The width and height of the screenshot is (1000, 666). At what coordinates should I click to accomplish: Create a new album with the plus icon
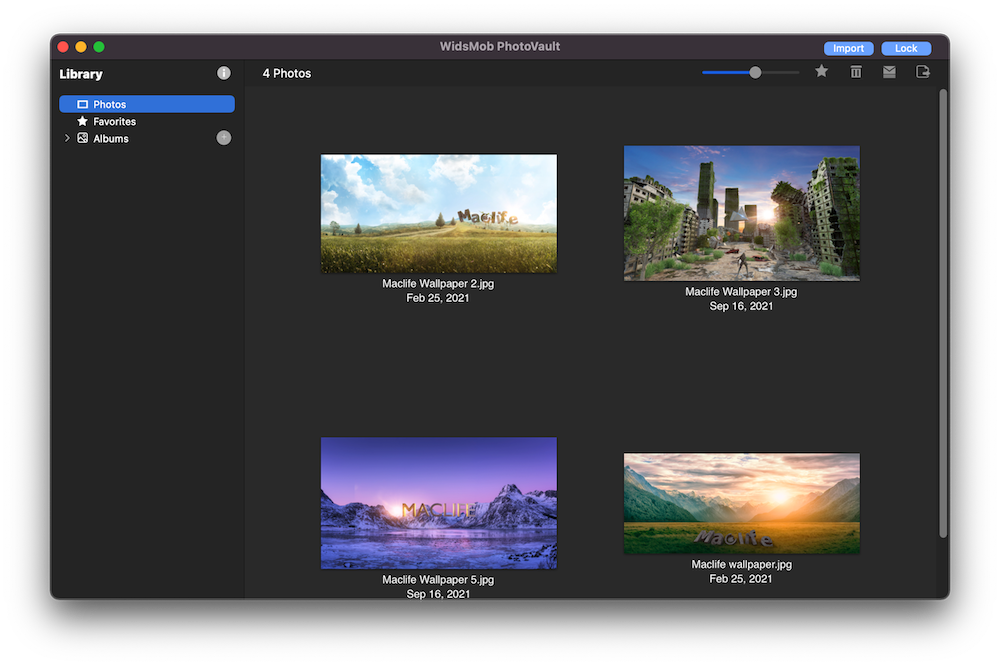[224, 137]
